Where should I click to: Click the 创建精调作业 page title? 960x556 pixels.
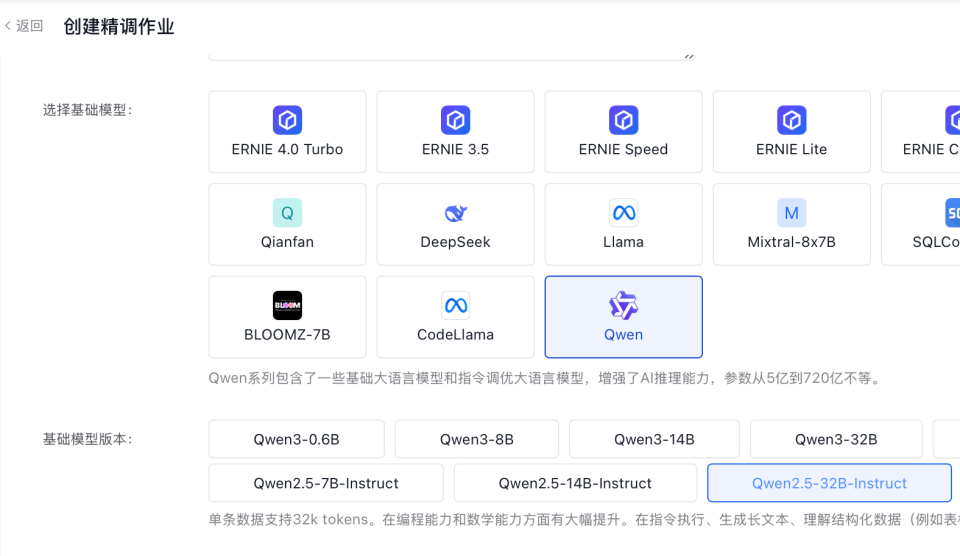coord(119,26)
